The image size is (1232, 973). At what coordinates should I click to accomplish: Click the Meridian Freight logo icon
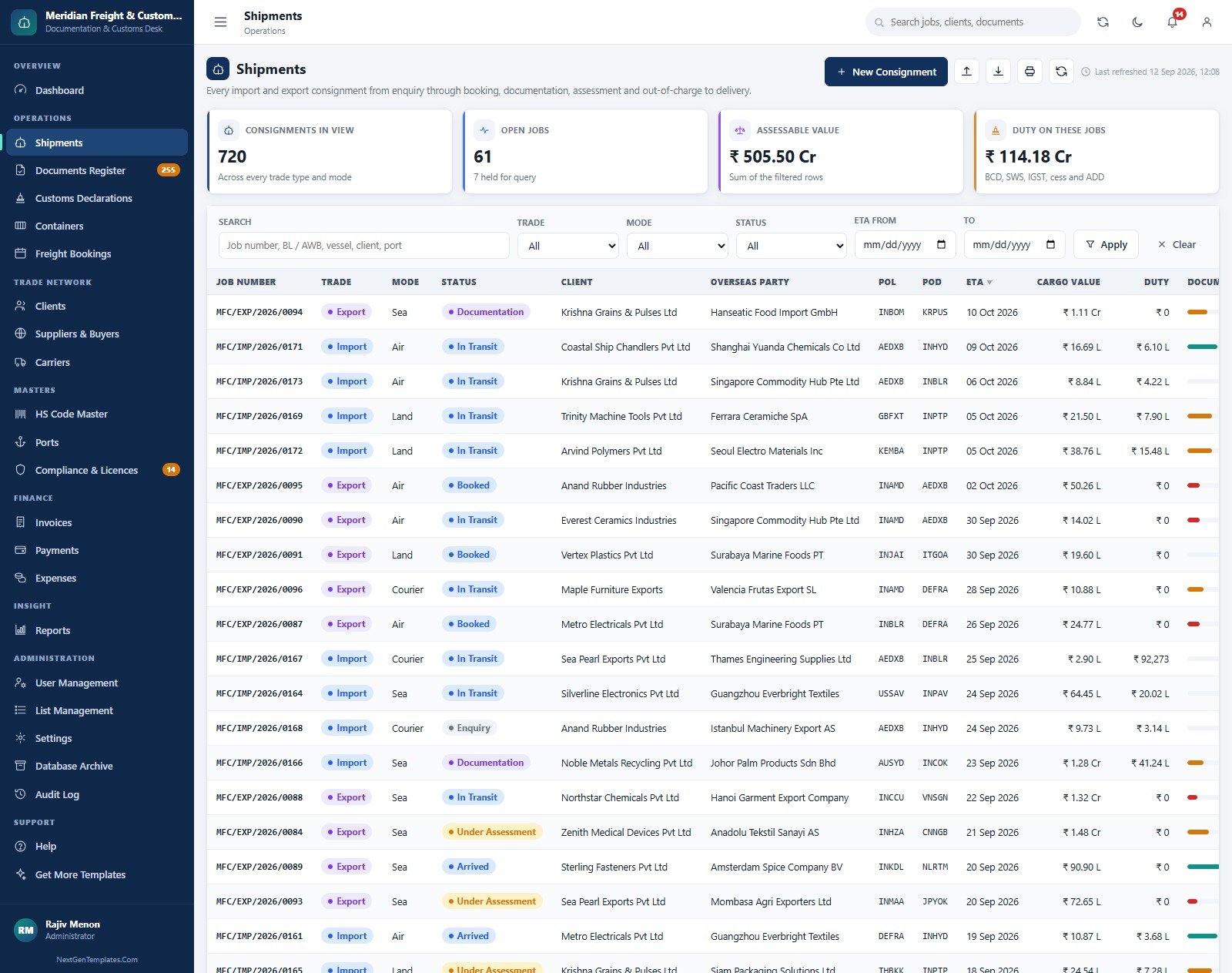coord(24,22)
